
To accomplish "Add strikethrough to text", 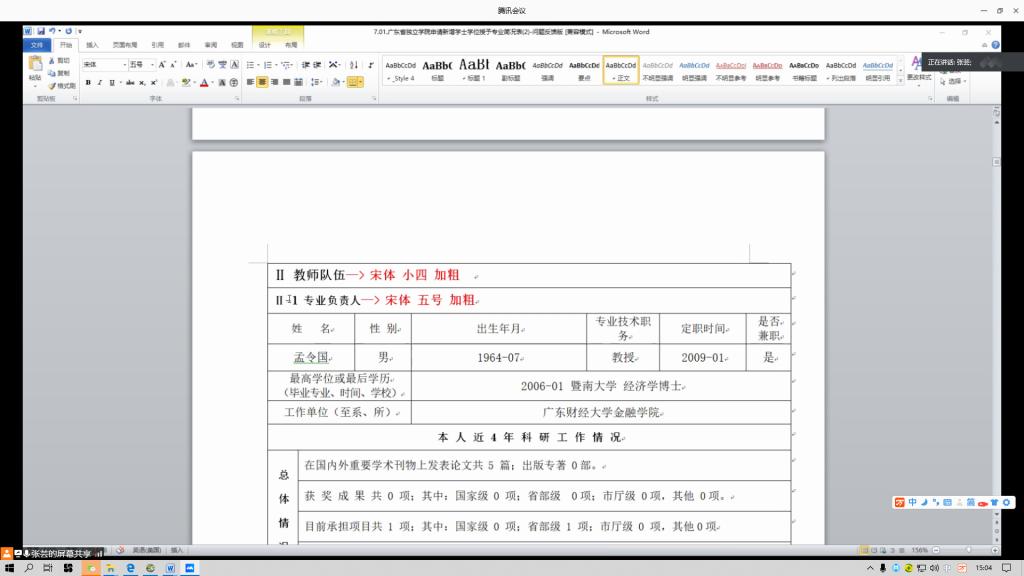I will [x=130, y=83].
